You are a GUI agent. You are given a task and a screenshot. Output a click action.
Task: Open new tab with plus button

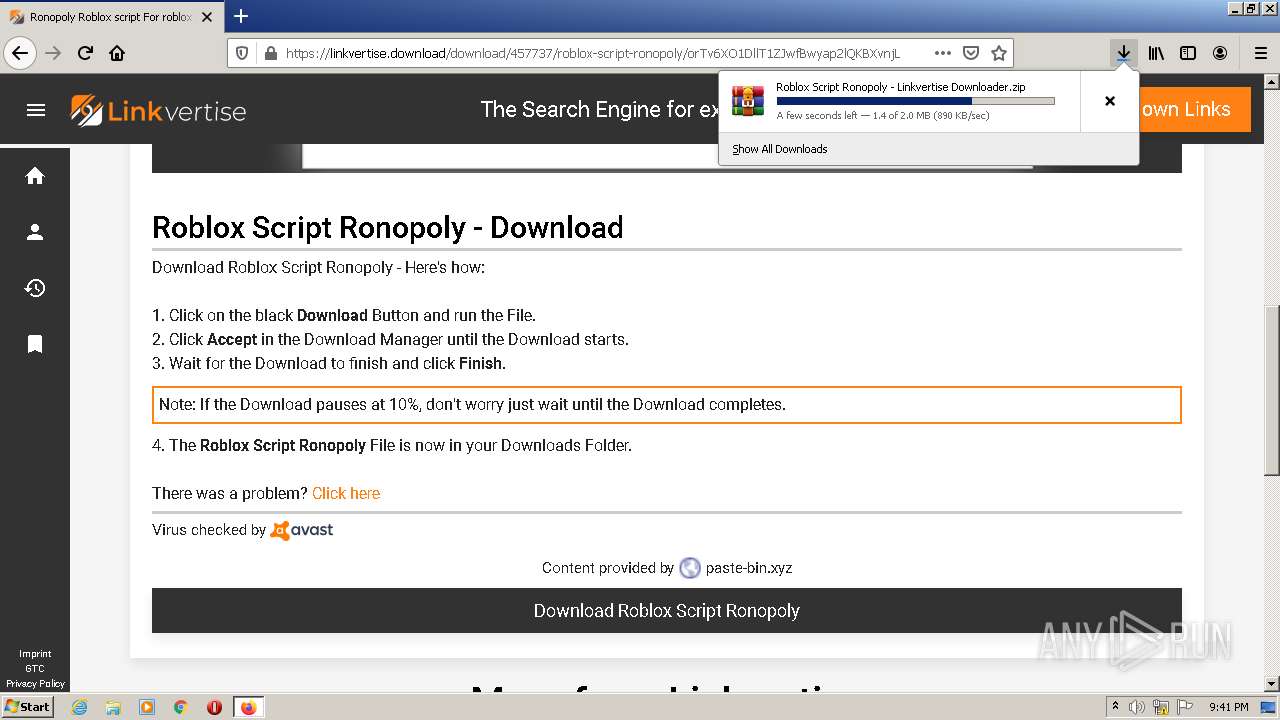pos(241,16)
